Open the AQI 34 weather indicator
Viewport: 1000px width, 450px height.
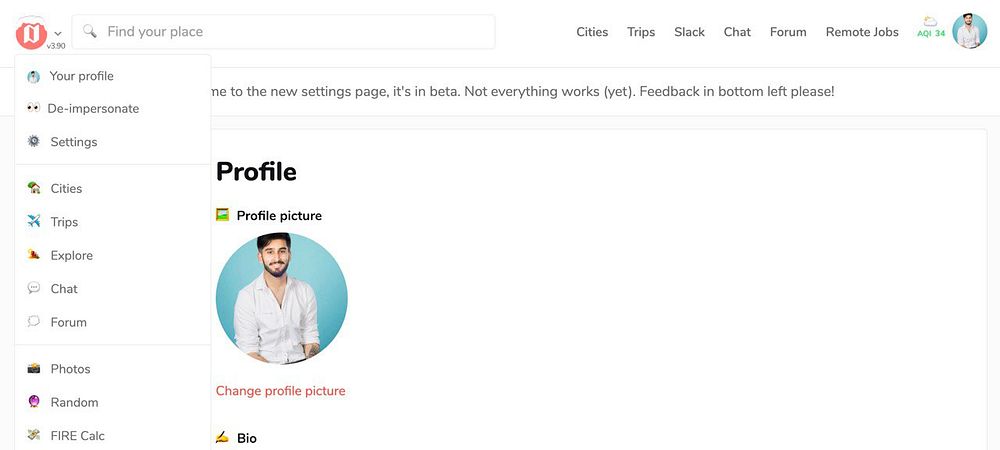tap(931, 28)
